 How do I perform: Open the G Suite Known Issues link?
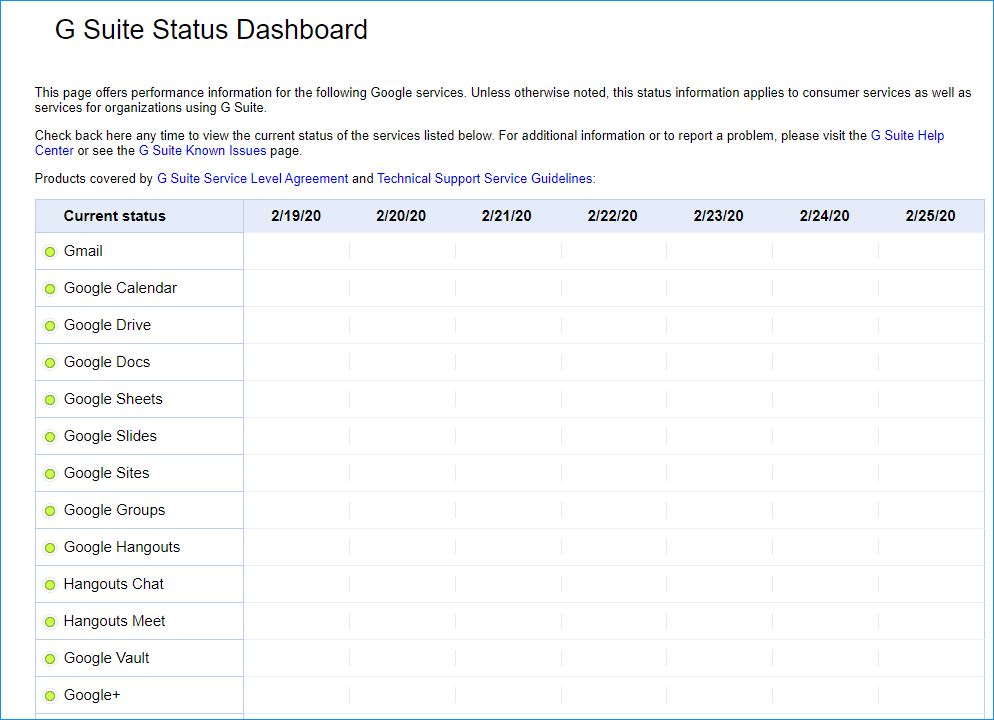tap(202, 151)
